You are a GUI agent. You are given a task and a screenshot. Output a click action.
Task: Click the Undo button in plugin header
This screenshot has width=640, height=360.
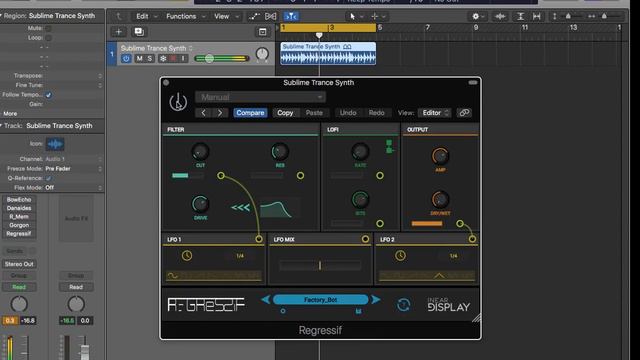tap(348, 113)
